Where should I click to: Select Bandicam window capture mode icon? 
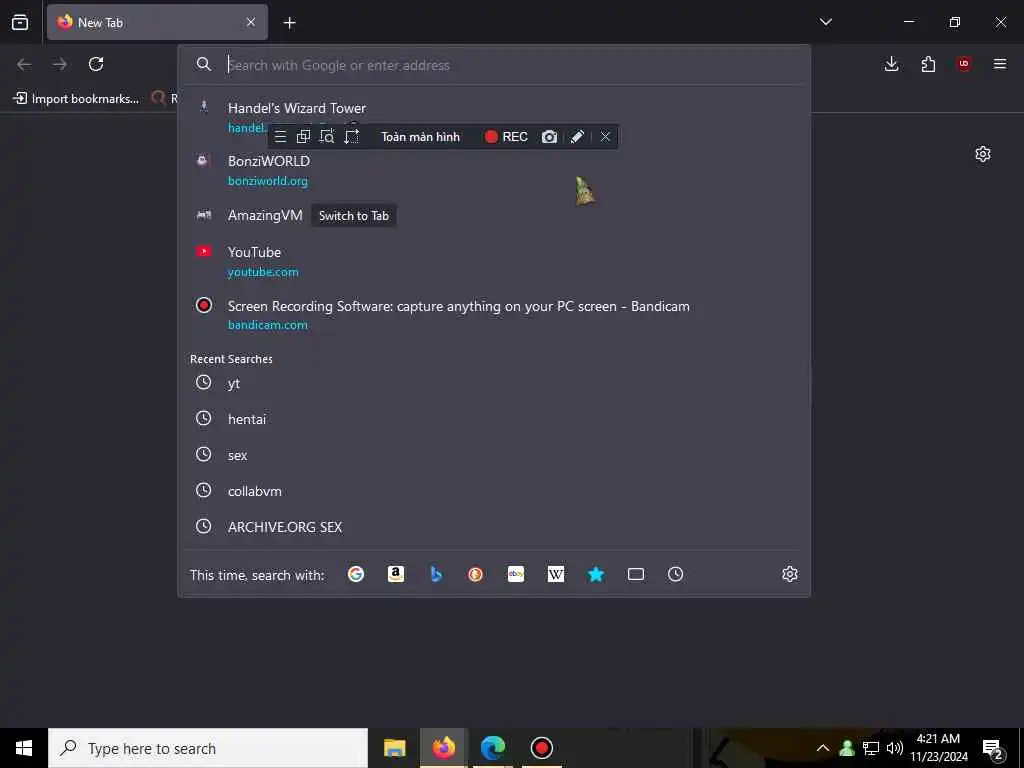coord(303,136)
